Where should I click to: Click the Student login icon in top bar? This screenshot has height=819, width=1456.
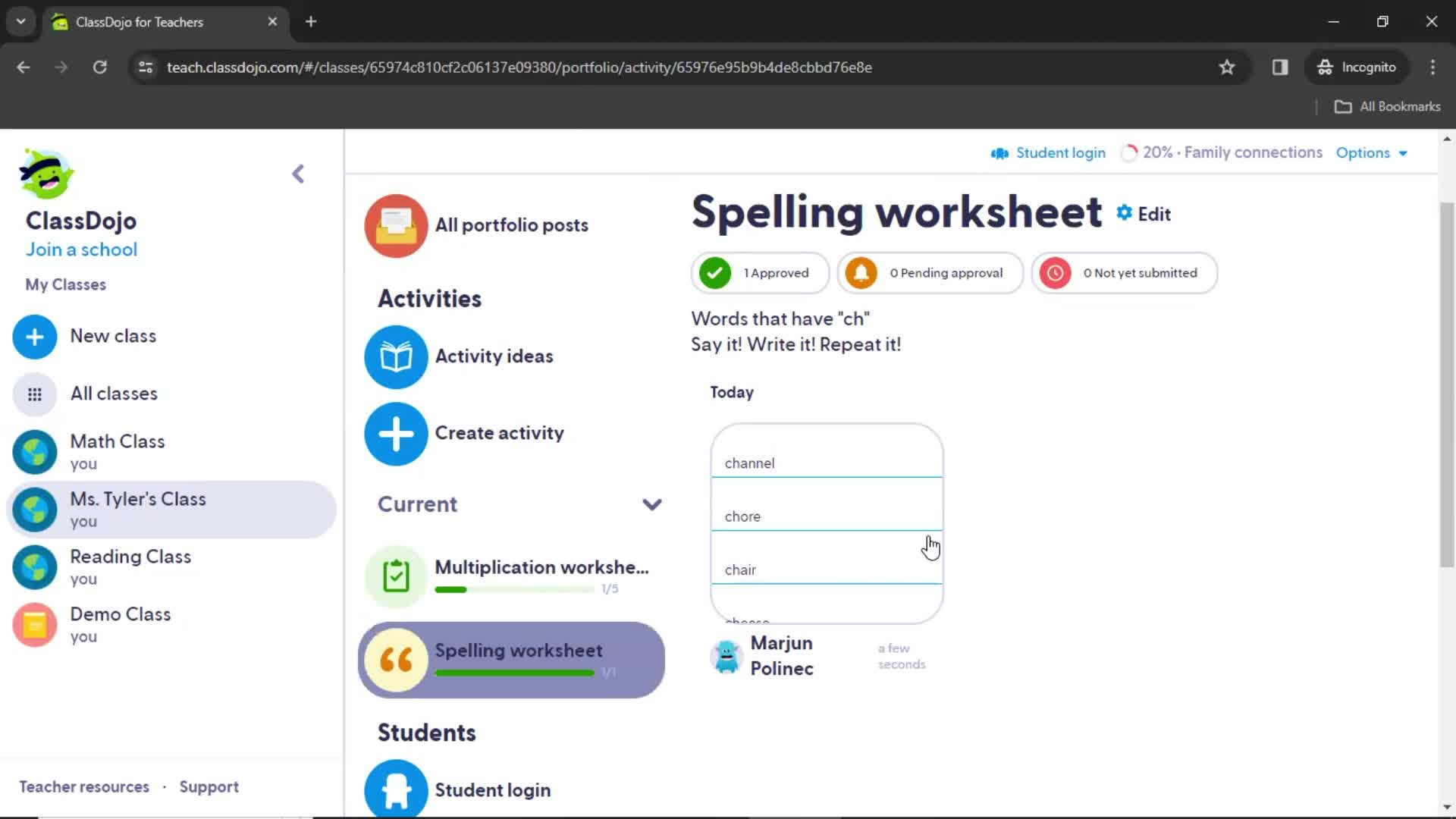pyautogui.click(x=999, y=153)
